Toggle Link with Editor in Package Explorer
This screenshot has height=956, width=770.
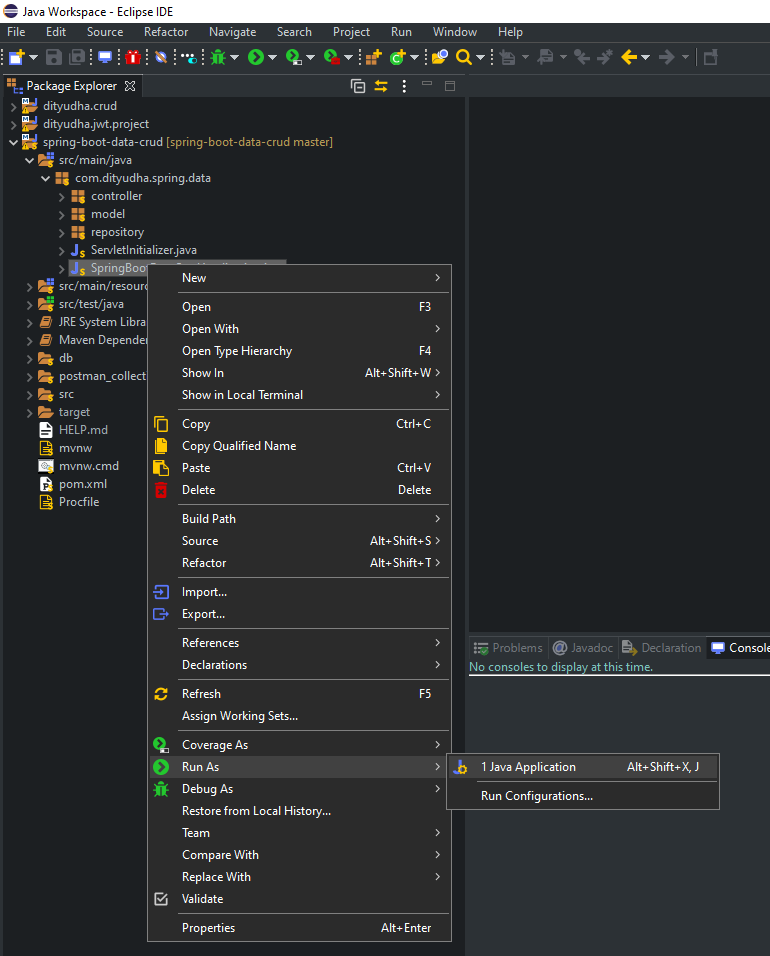[x=381, y=86]
